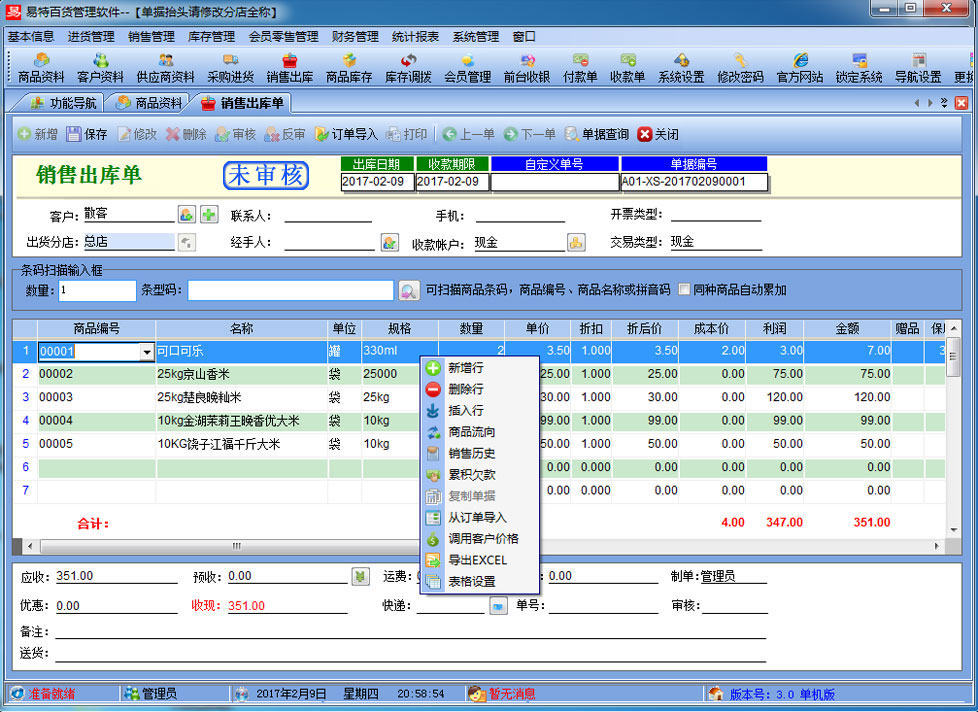
Task: Click the 条型码 input field
Action: click(x=290, y=290)
